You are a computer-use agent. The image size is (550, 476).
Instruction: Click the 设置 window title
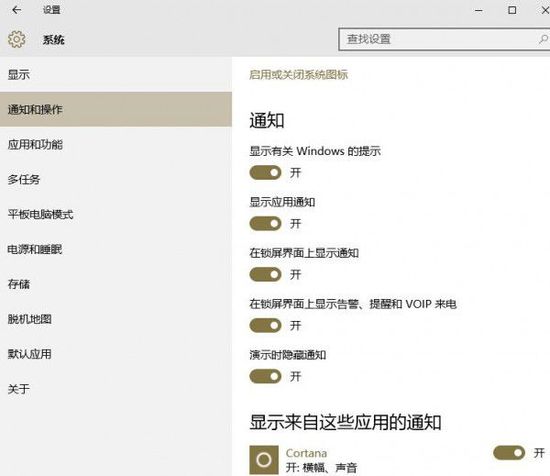tap(52, 10)
